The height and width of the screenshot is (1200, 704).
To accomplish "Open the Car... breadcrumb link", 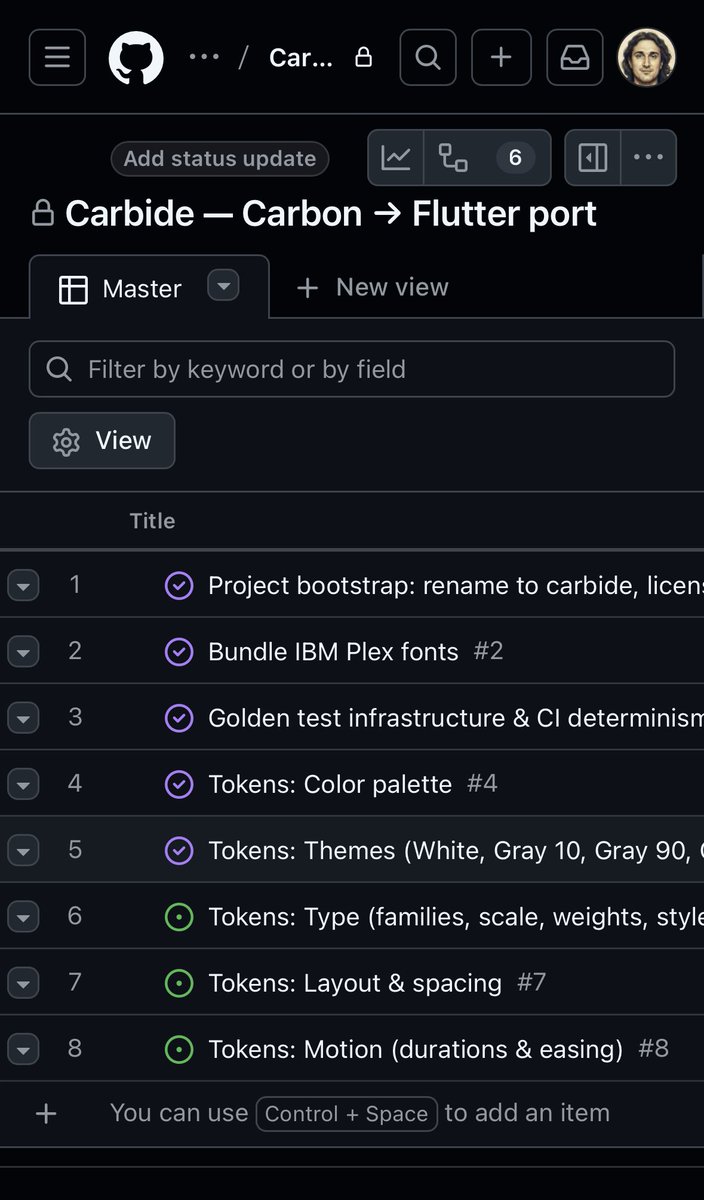I will [x=301, y=57].
